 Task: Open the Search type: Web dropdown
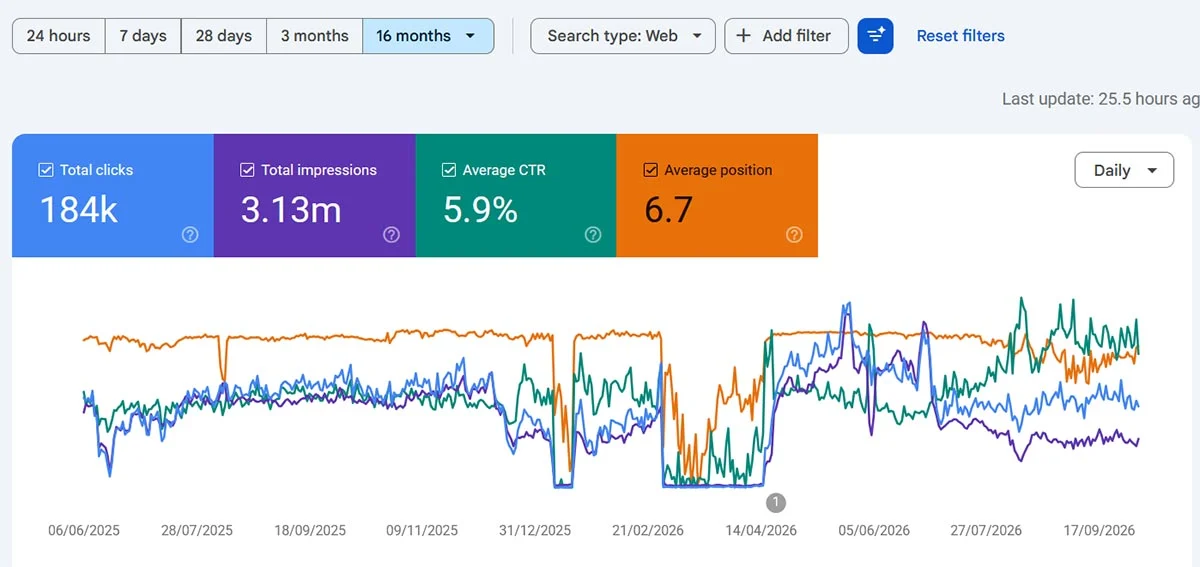click(623, 36)
